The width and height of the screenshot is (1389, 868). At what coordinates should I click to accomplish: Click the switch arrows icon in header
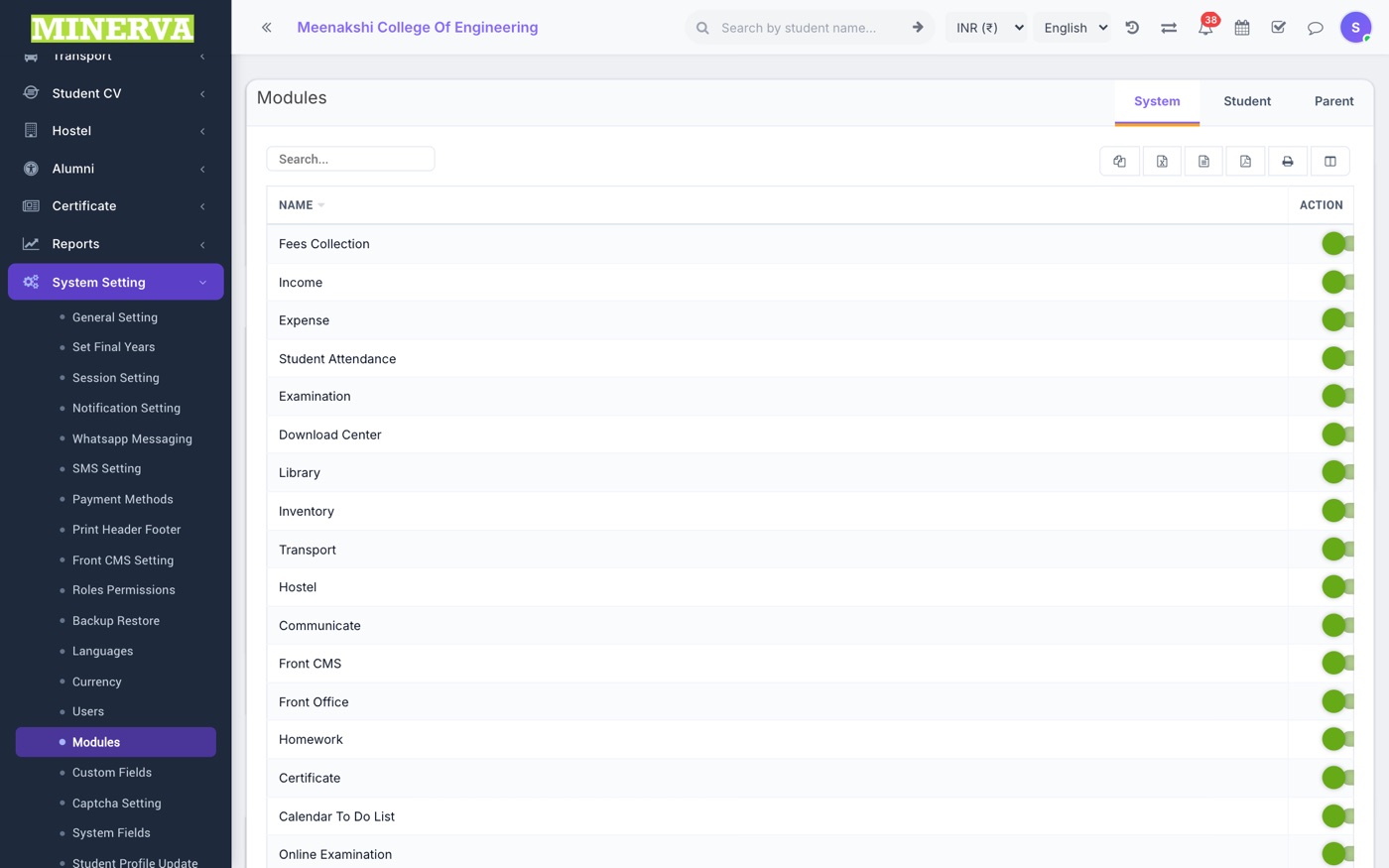[x=1169, y=28]
